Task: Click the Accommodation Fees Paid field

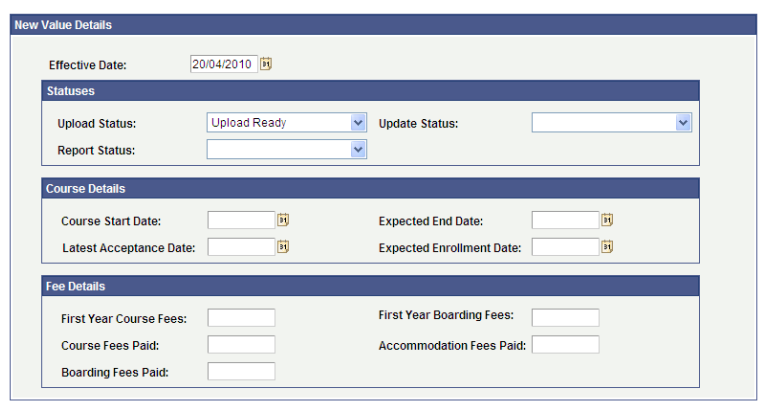Action: point(565,345)
